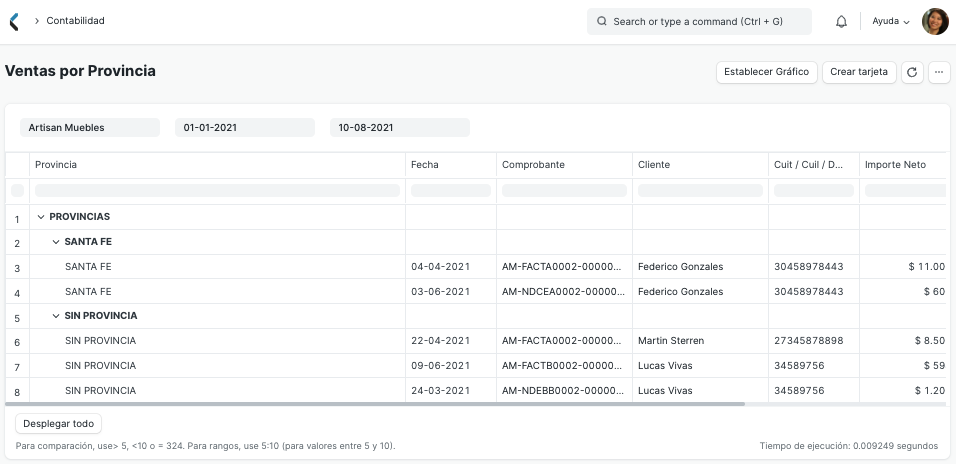Viewport: 956px width, 464px height.
Task: Click the AM-FACTB0002 comprobante cell
Action: coord(564,366)
